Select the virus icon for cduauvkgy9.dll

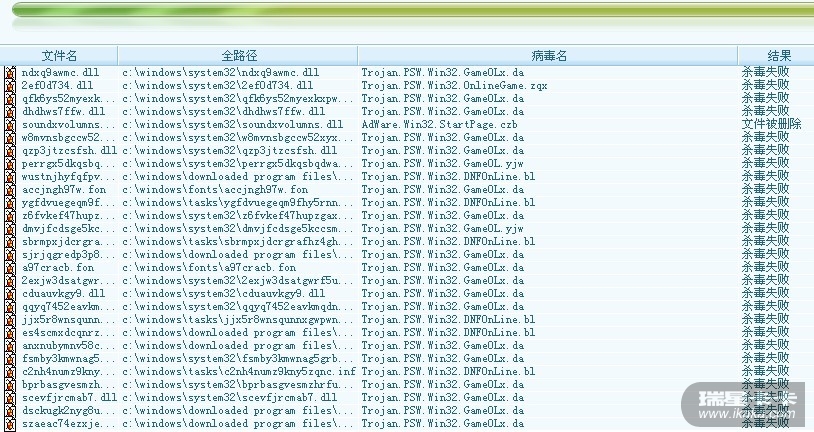pyautogui.click(x=10, y=293)
